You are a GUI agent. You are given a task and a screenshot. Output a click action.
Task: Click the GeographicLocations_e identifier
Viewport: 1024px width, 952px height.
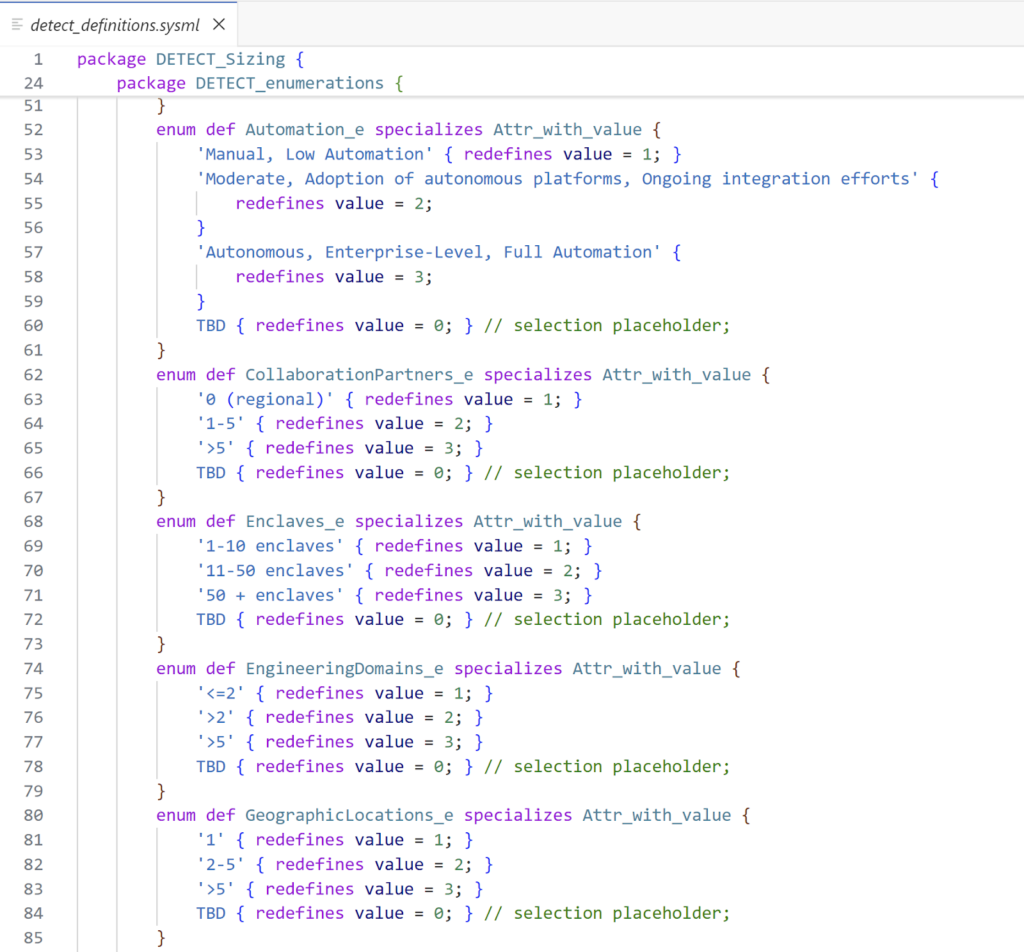click(349, 815)
